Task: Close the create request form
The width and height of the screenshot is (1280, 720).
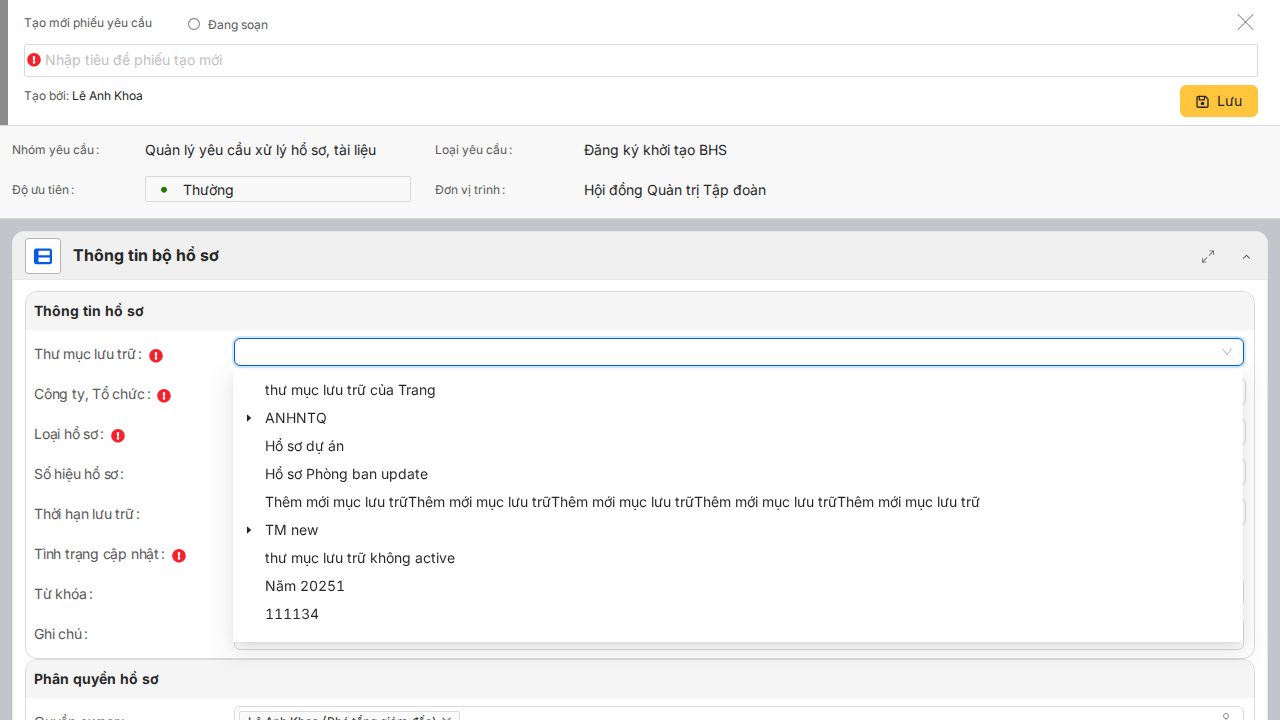Action: point(1245,22)
